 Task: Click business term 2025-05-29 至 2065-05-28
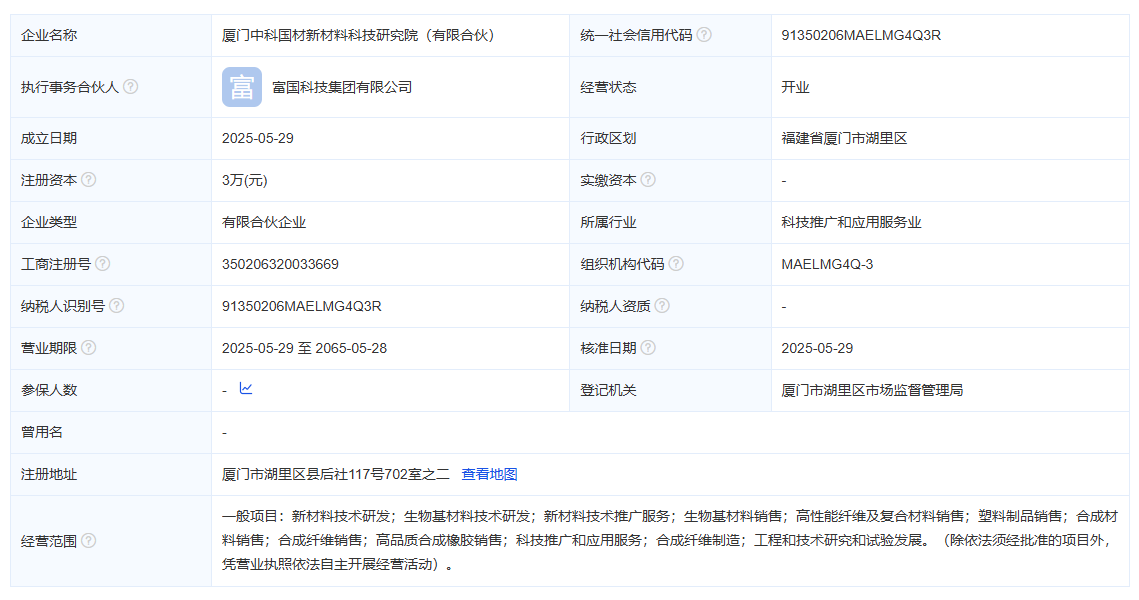304,348
